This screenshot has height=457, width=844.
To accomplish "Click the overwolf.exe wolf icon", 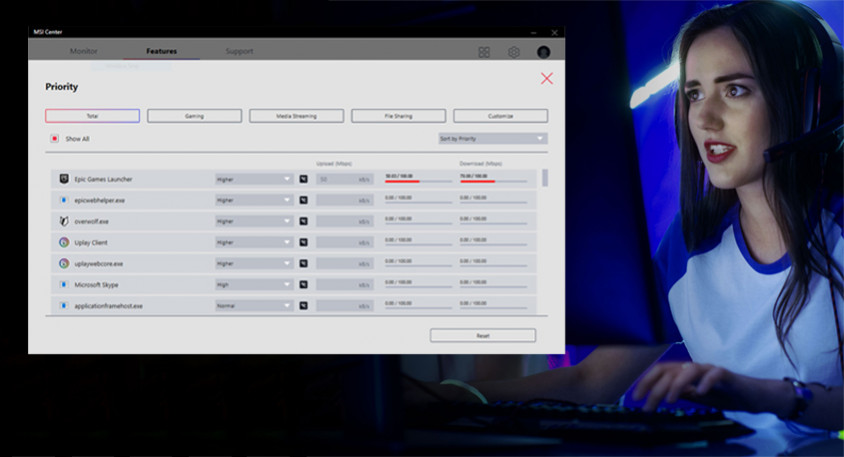I will click(x=64, y=221).
